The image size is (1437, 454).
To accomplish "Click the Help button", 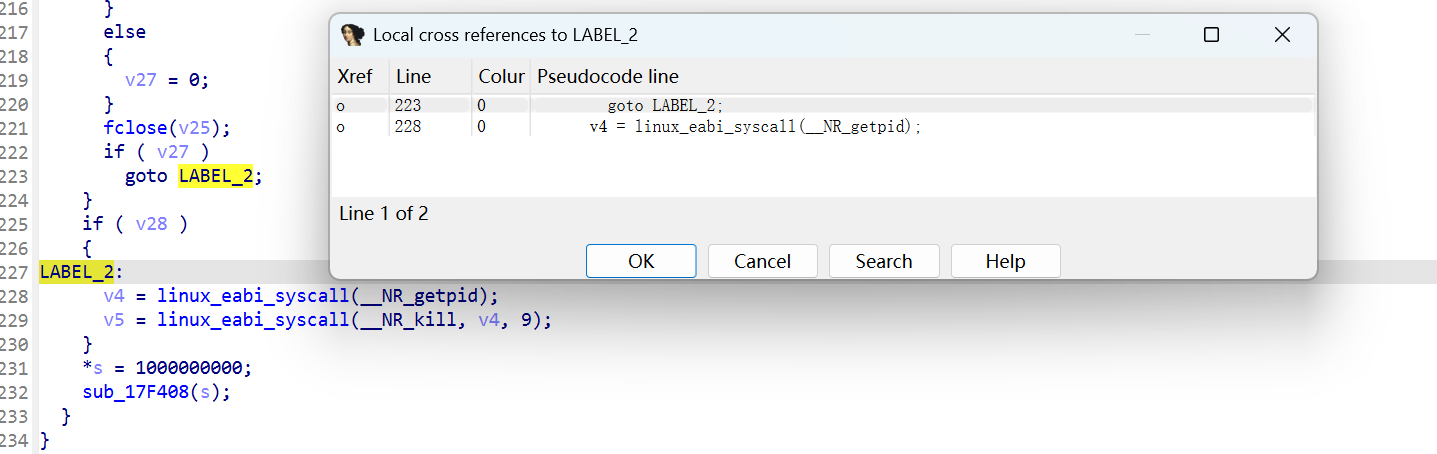I will coord(1005,261).
